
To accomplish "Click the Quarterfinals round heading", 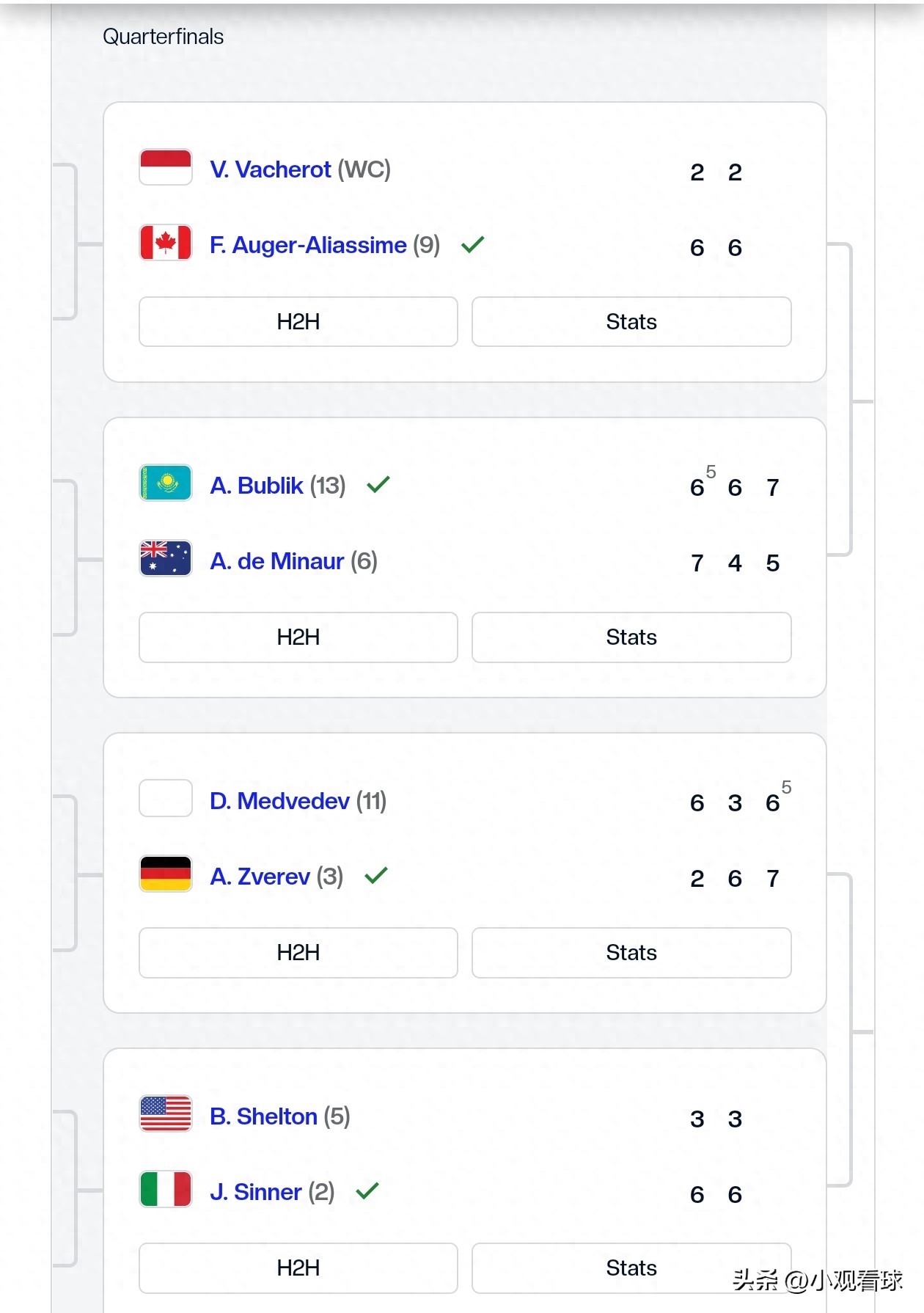I will (163, 37).
